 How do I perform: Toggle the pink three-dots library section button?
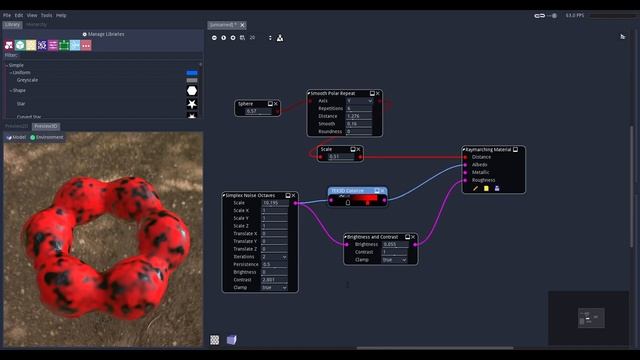(86, 45)
